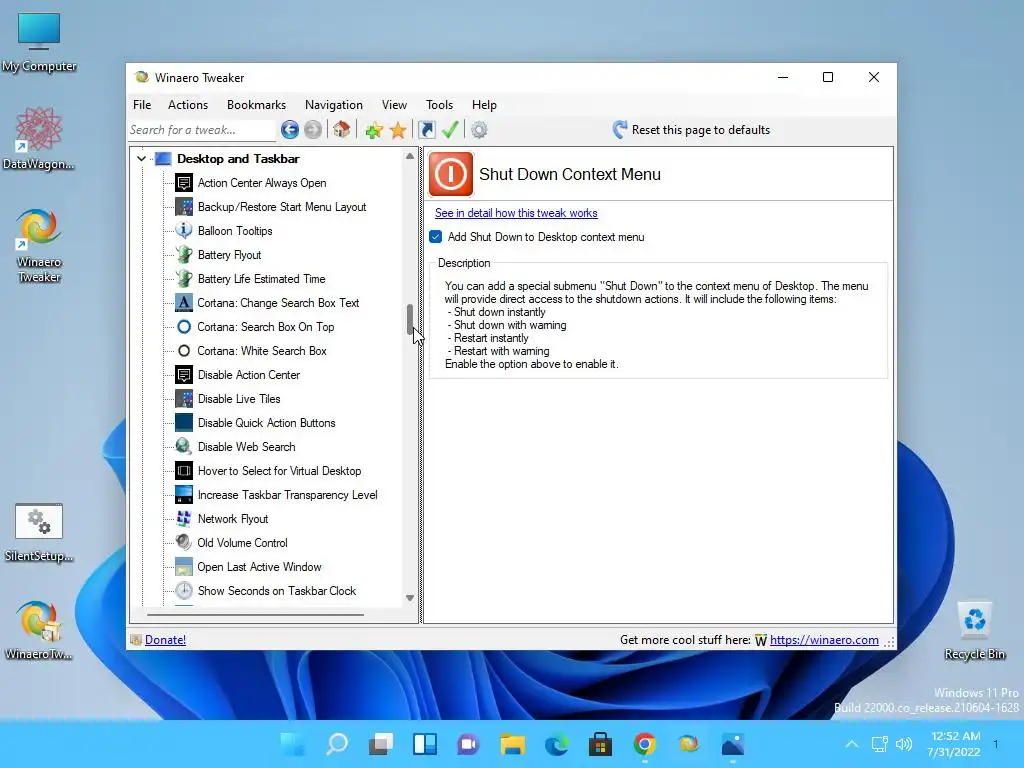Open 'See in detail how this tweak works' link
The height and width of the screenshot is (768, 1024).
point(516,213)
